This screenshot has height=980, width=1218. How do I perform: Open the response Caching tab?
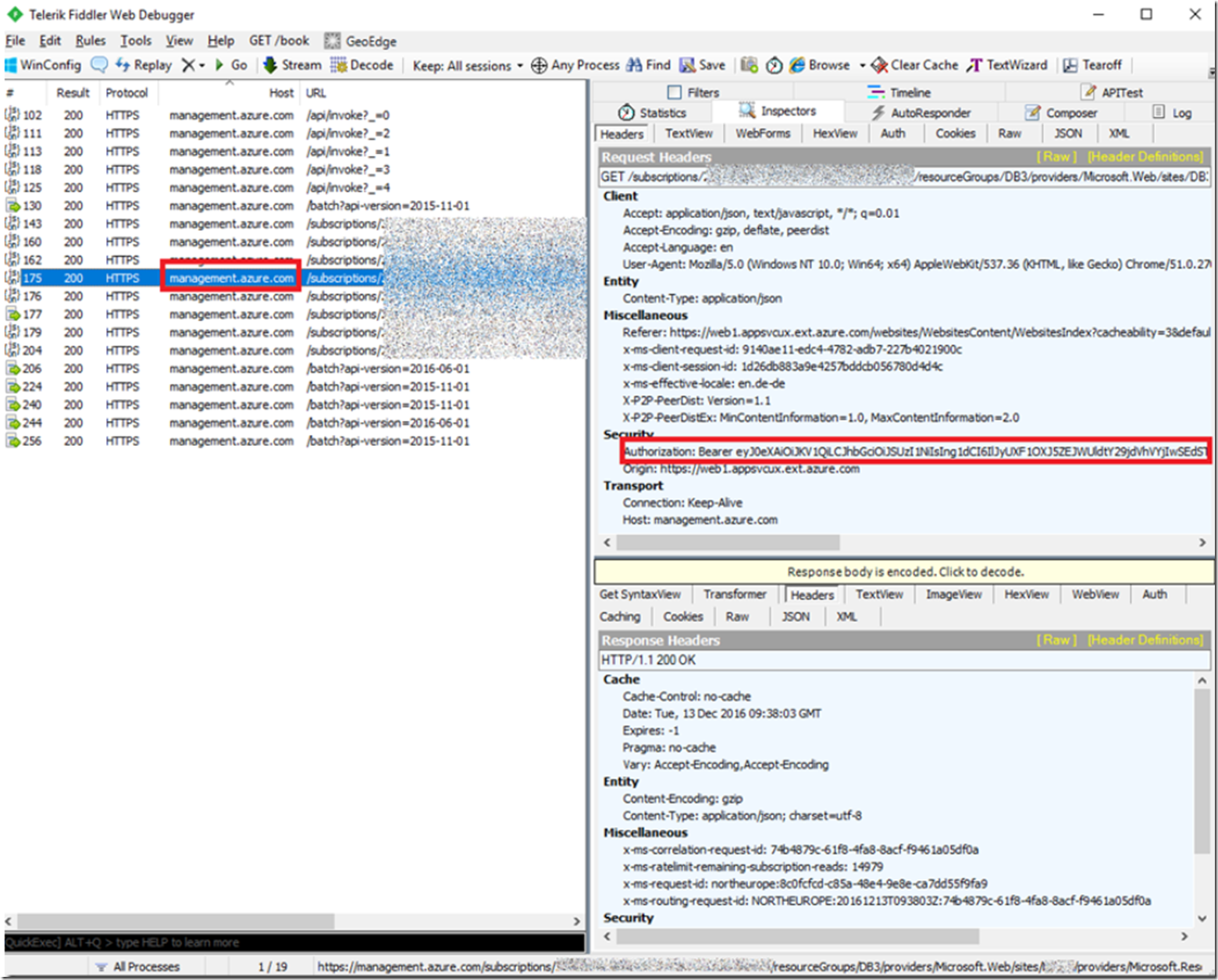pos(620,617)
